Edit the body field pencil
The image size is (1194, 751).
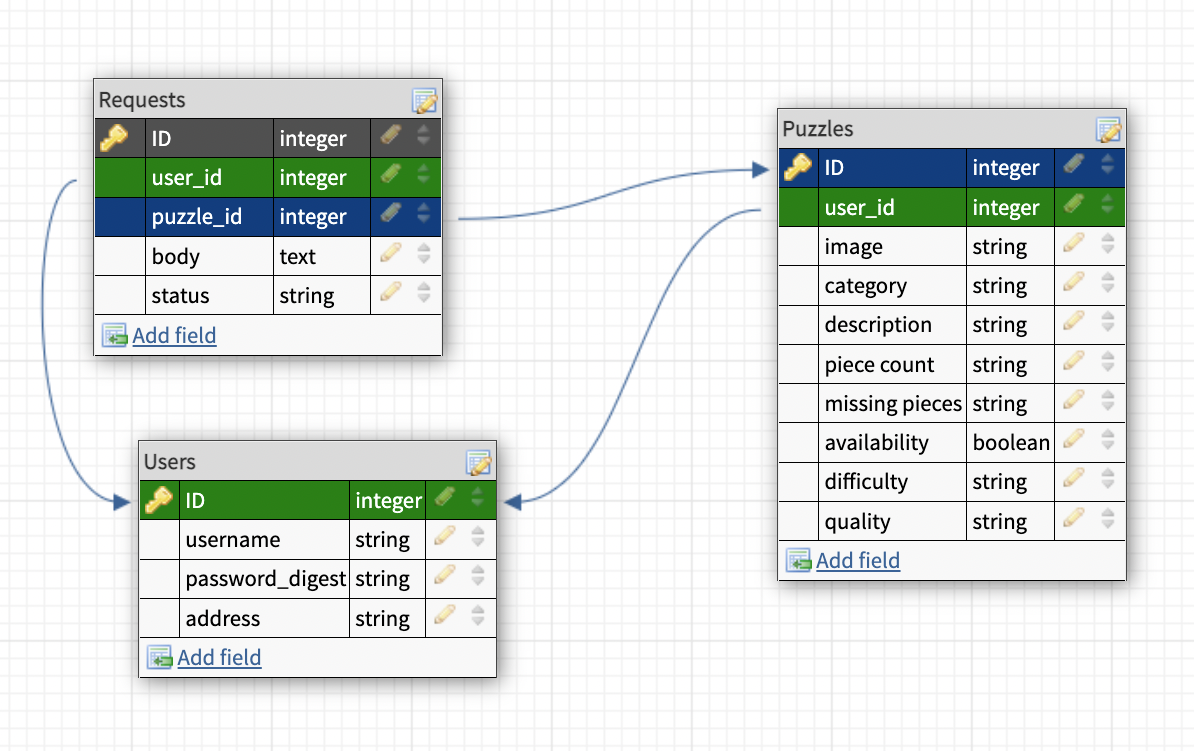coord(391,253)
